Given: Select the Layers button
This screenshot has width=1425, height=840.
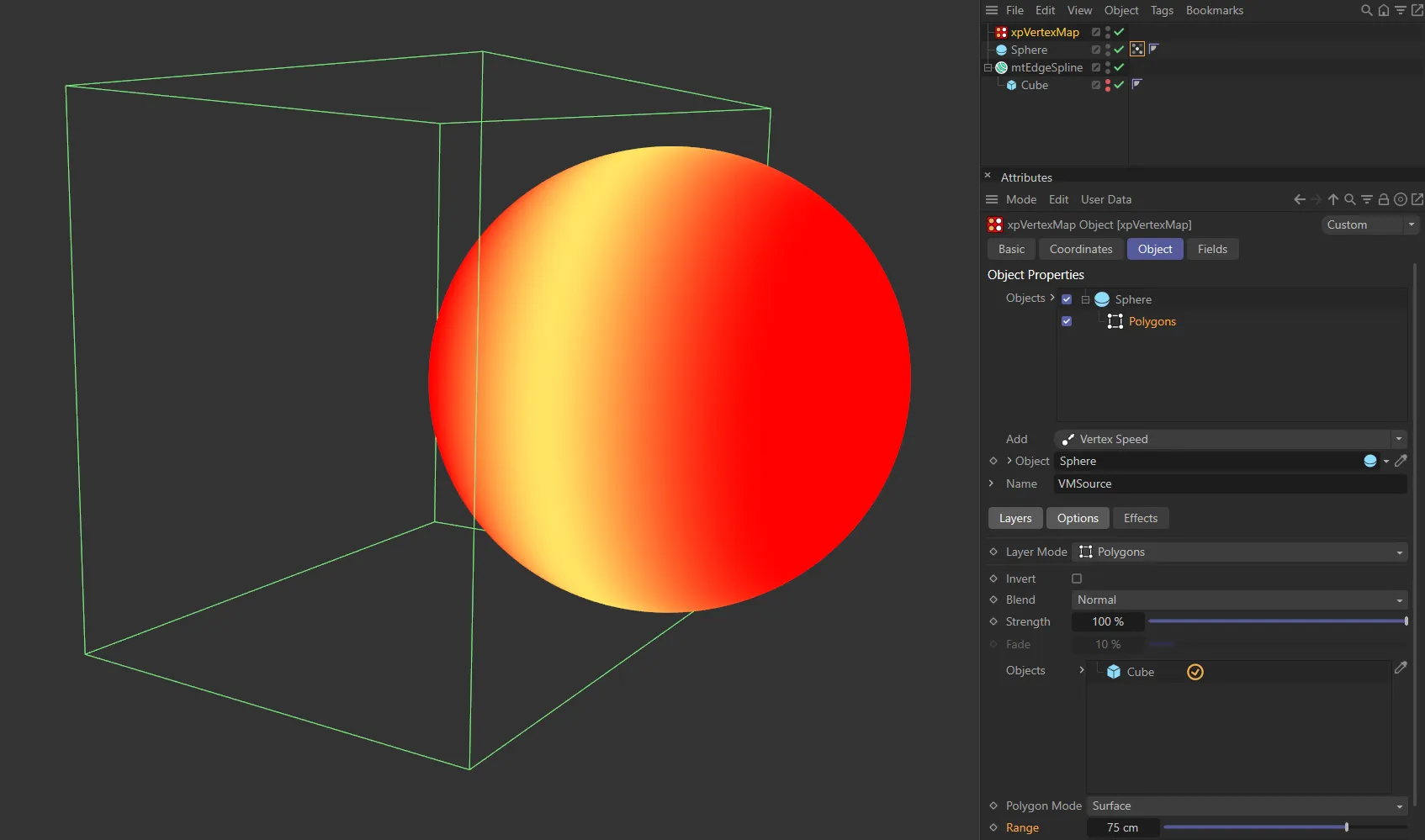Looking at the screenshot, I should (1014, 518).
